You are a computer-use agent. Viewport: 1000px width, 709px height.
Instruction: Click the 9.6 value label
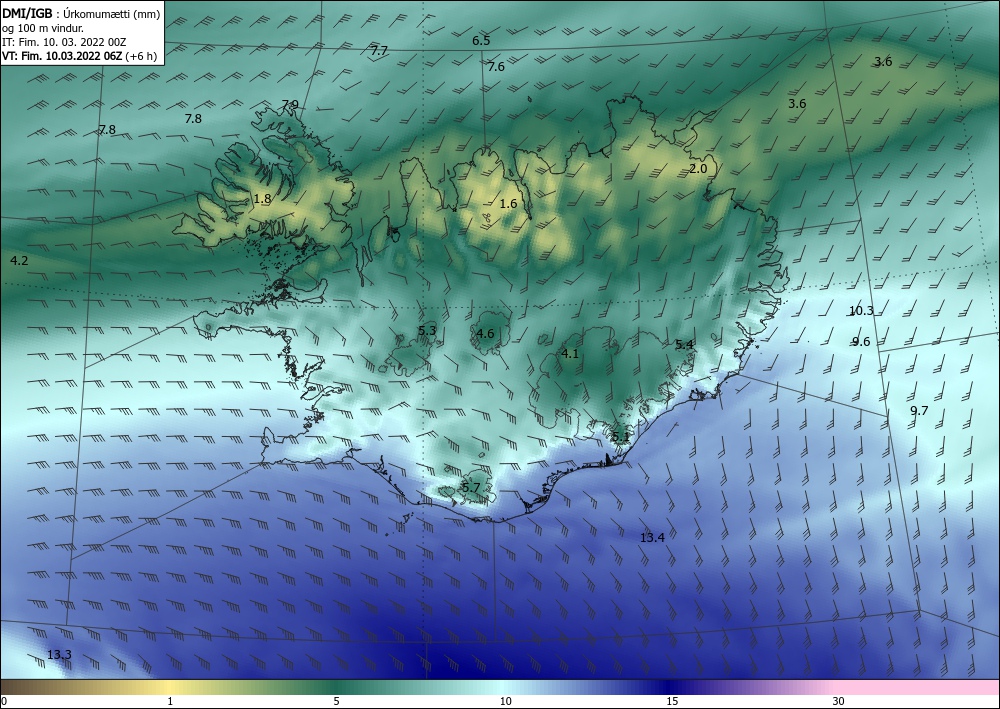(861, 342)
